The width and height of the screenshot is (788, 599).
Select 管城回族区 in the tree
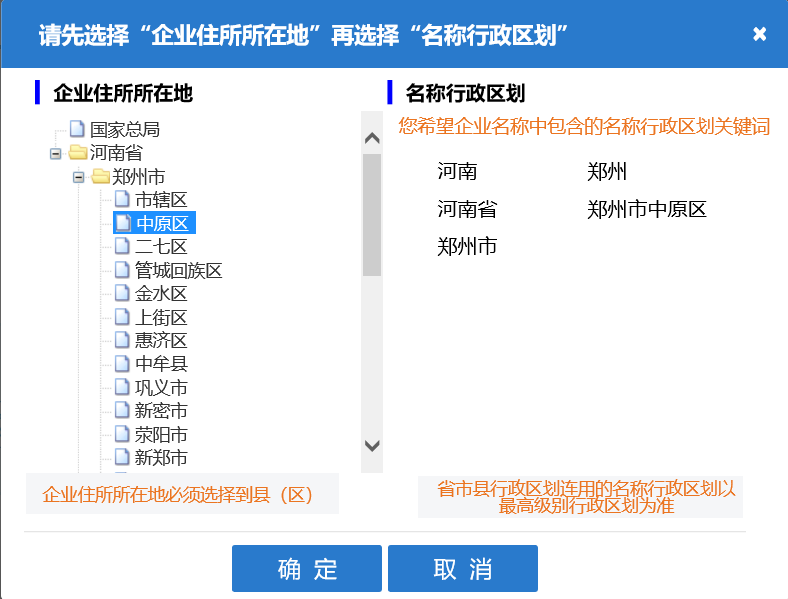(x=178, y=270)
